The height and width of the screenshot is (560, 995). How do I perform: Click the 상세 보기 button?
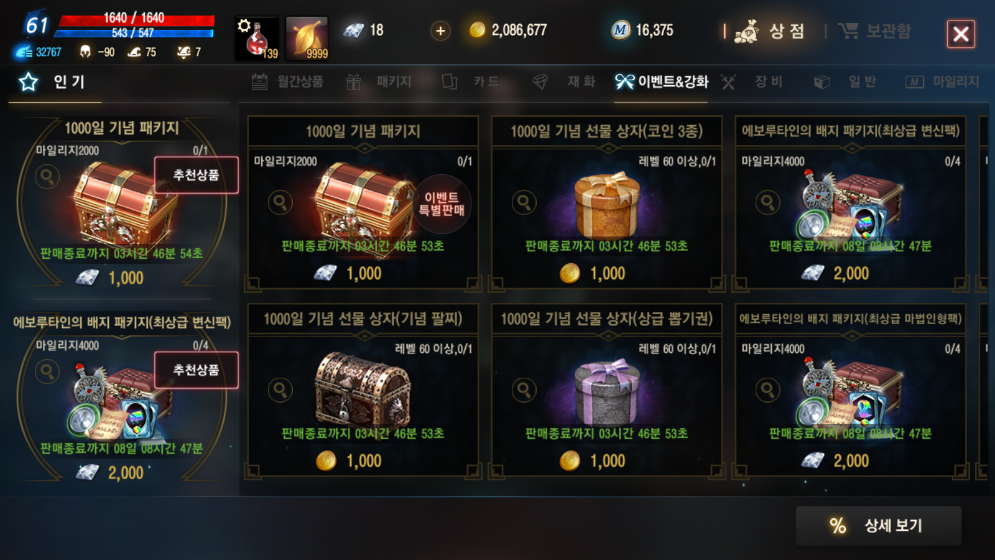tap(878, 526)
